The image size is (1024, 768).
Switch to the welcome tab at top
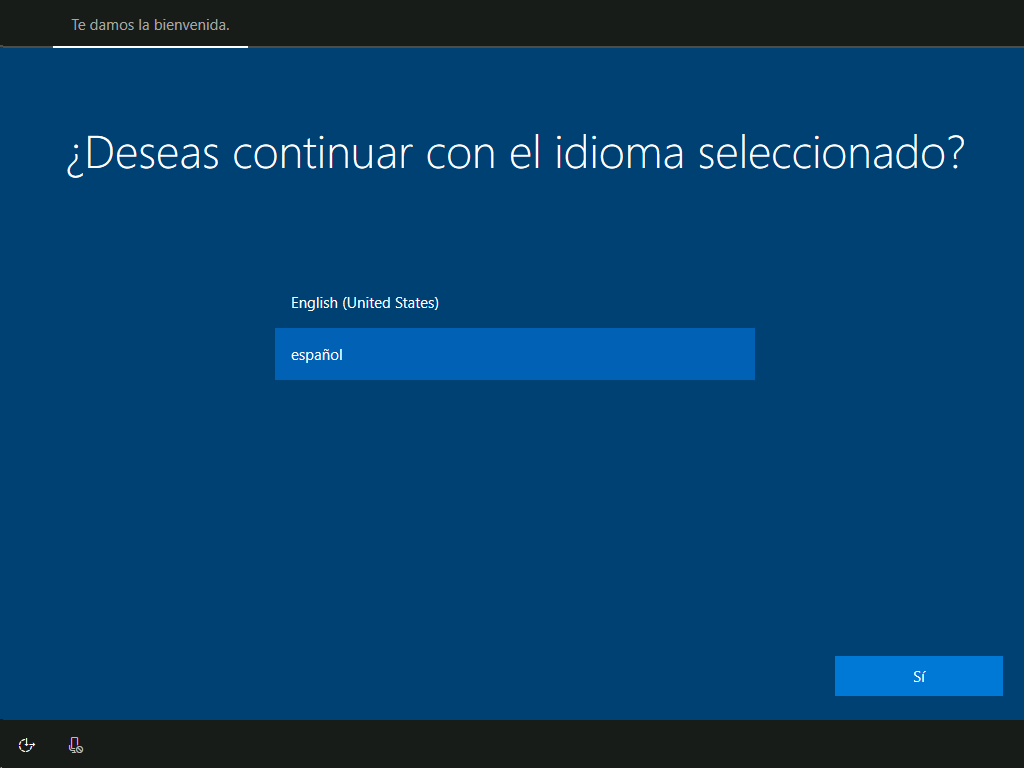click(150, 25)
